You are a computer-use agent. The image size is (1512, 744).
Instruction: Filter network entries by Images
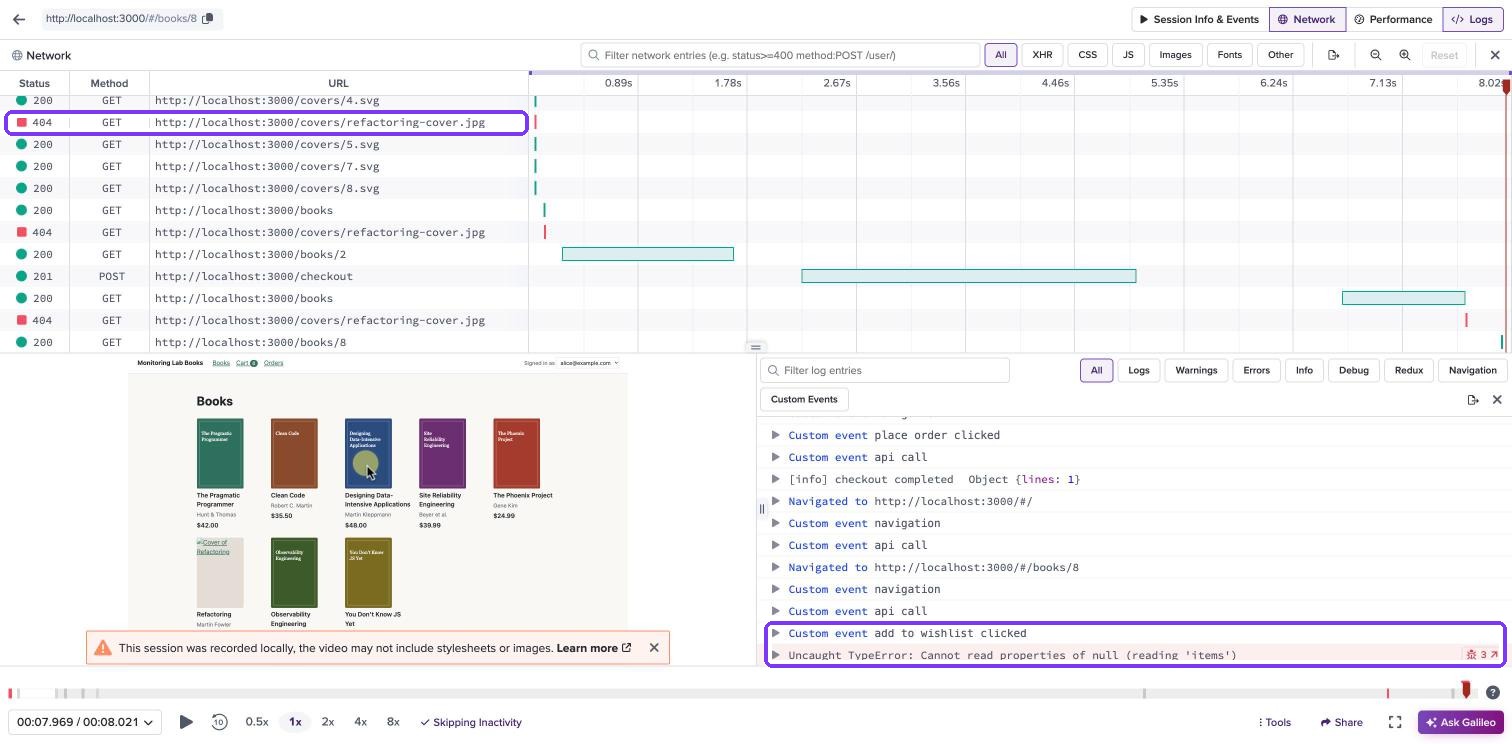pyautogui.click(x=1175, y=55)
